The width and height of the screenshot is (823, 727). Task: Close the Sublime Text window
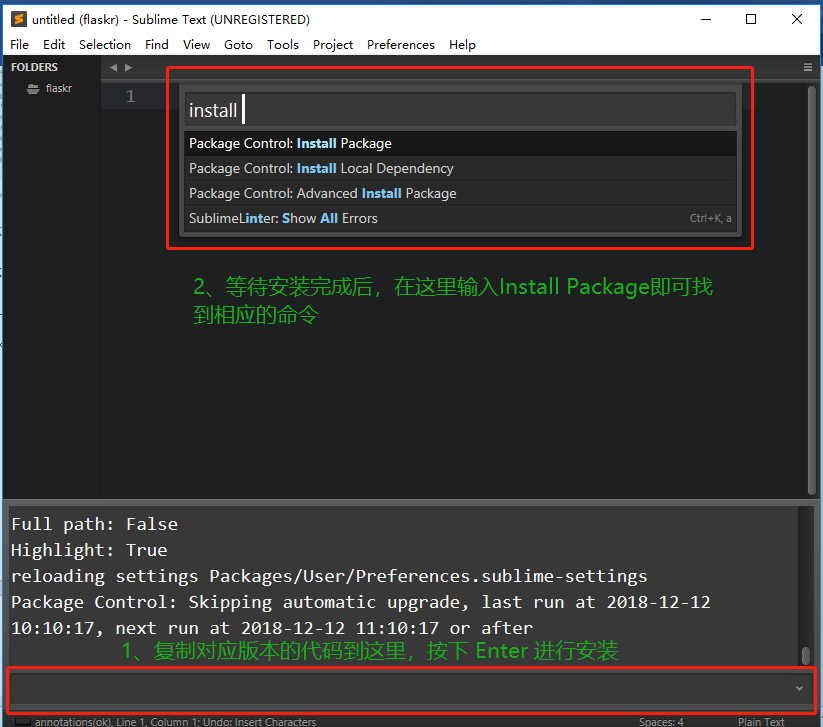[797, 19]
